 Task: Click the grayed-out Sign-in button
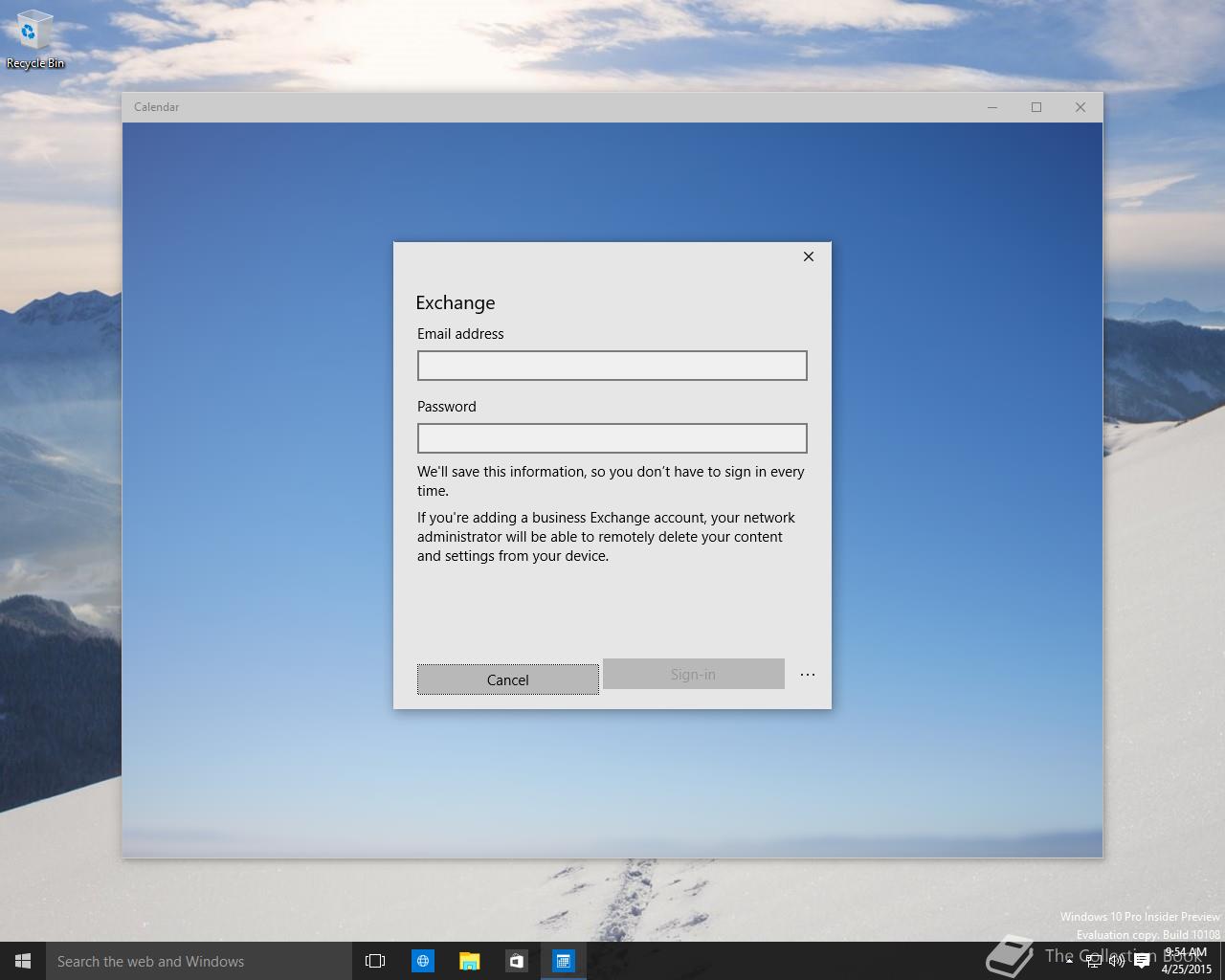coord(694,674)
